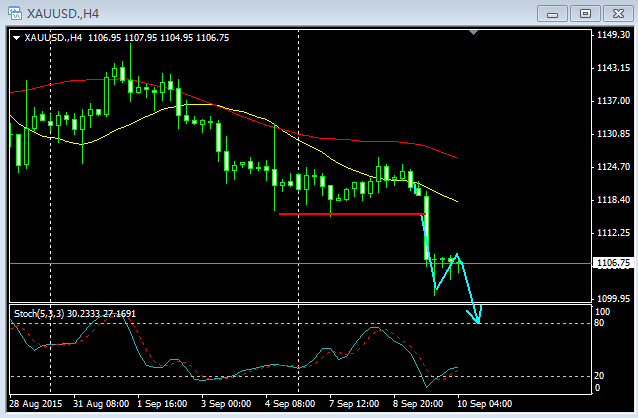Click the 1124.70 price scale value
This screenshot has height=418, width=638.
pos(613,167)
